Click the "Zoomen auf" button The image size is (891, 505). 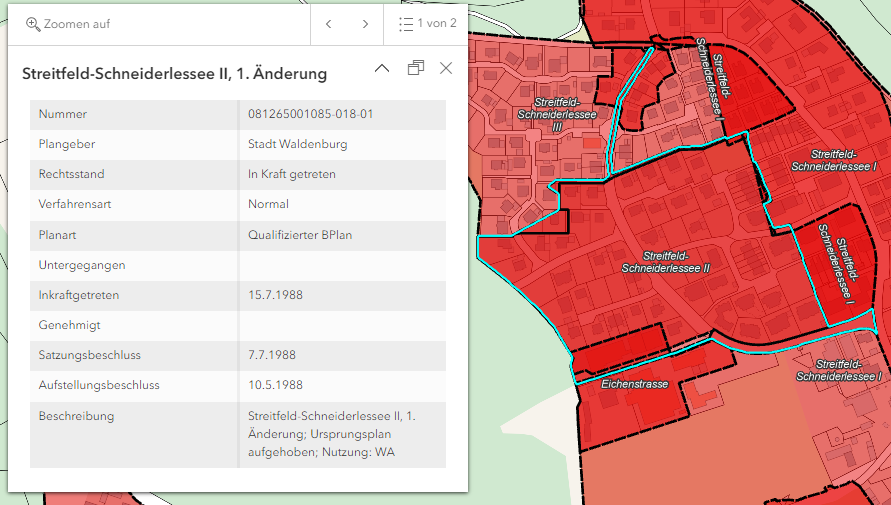point(68,24)
